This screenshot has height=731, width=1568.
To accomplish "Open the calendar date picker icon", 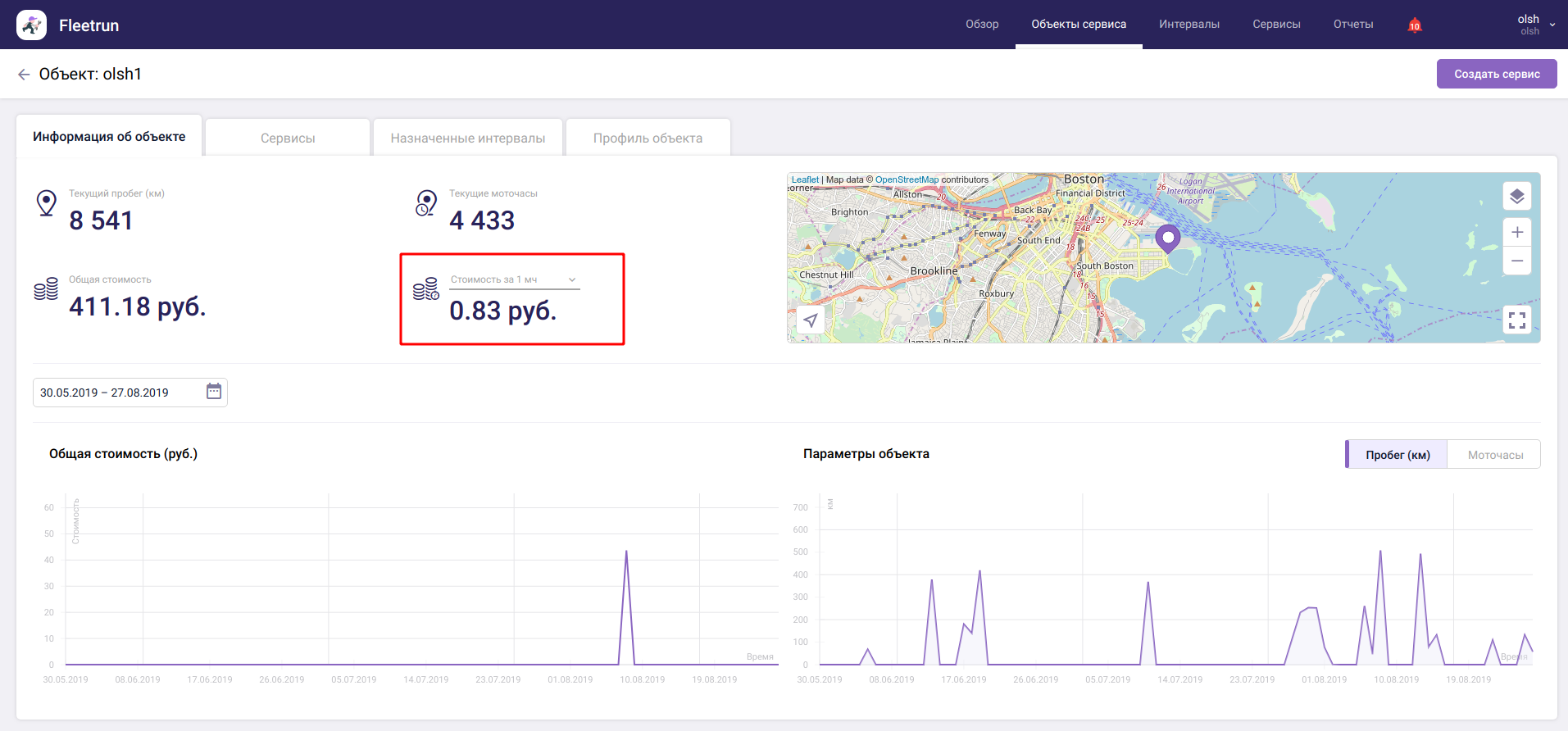I will [214, 392].
